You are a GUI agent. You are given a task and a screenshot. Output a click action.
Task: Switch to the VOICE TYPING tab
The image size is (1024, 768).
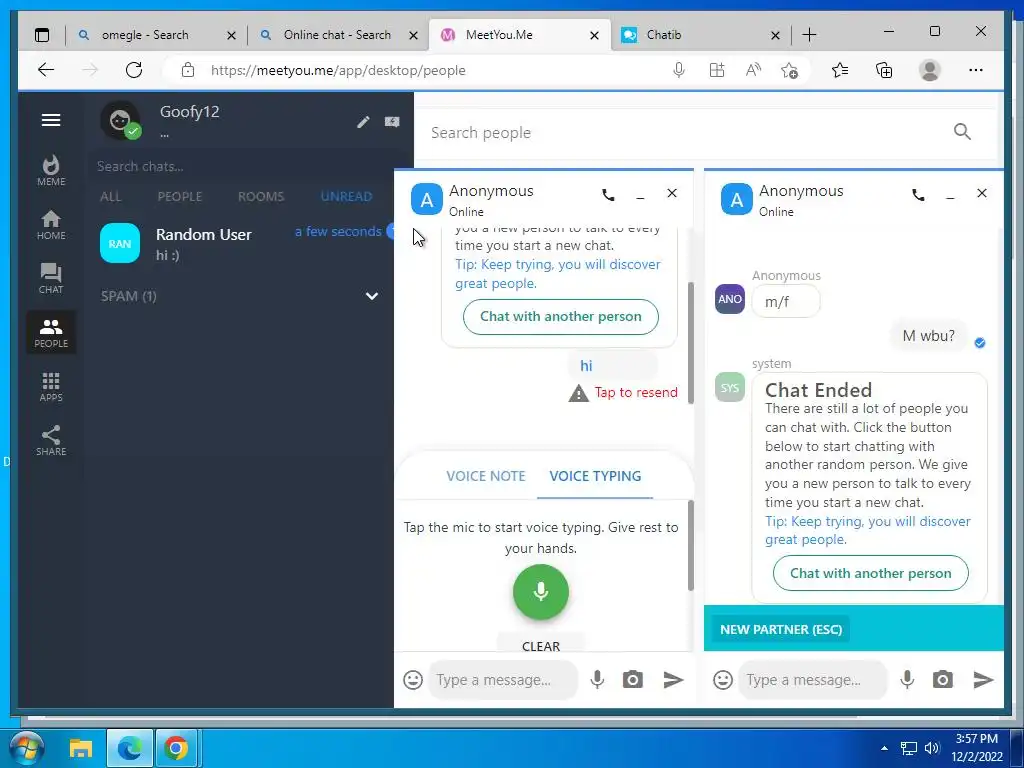coord(595,476)
